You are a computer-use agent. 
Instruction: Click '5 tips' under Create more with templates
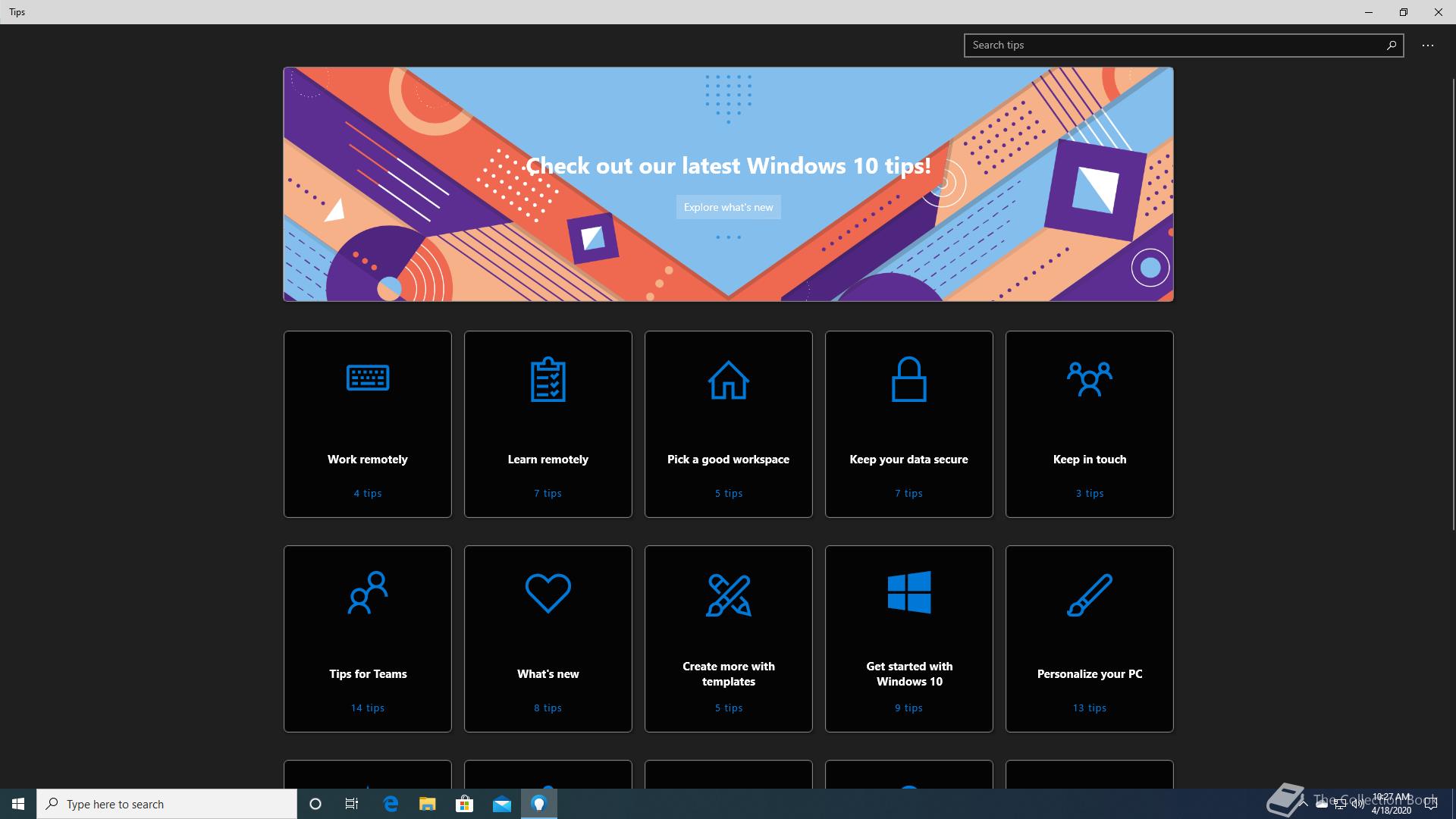(729, 708)
